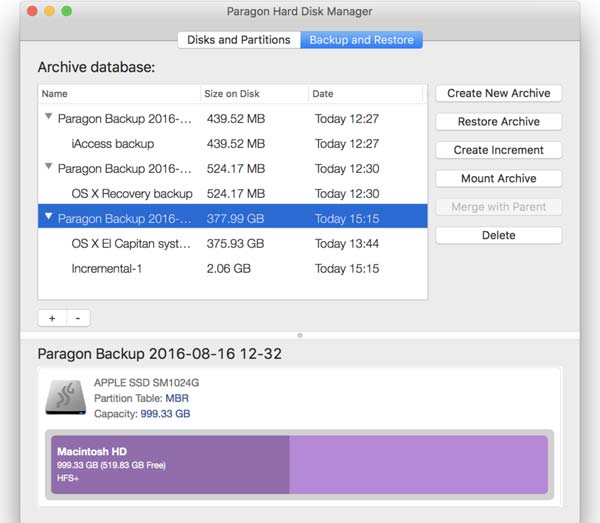Select the iAccess backup row
600x523 pixels.
point(233,144)
